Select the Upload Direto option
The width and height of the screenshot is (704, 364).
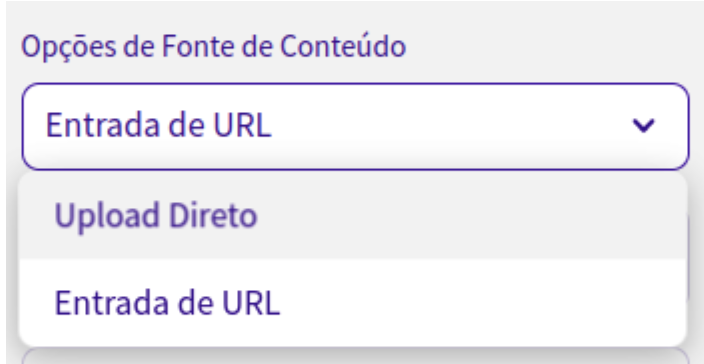[353, 215]
